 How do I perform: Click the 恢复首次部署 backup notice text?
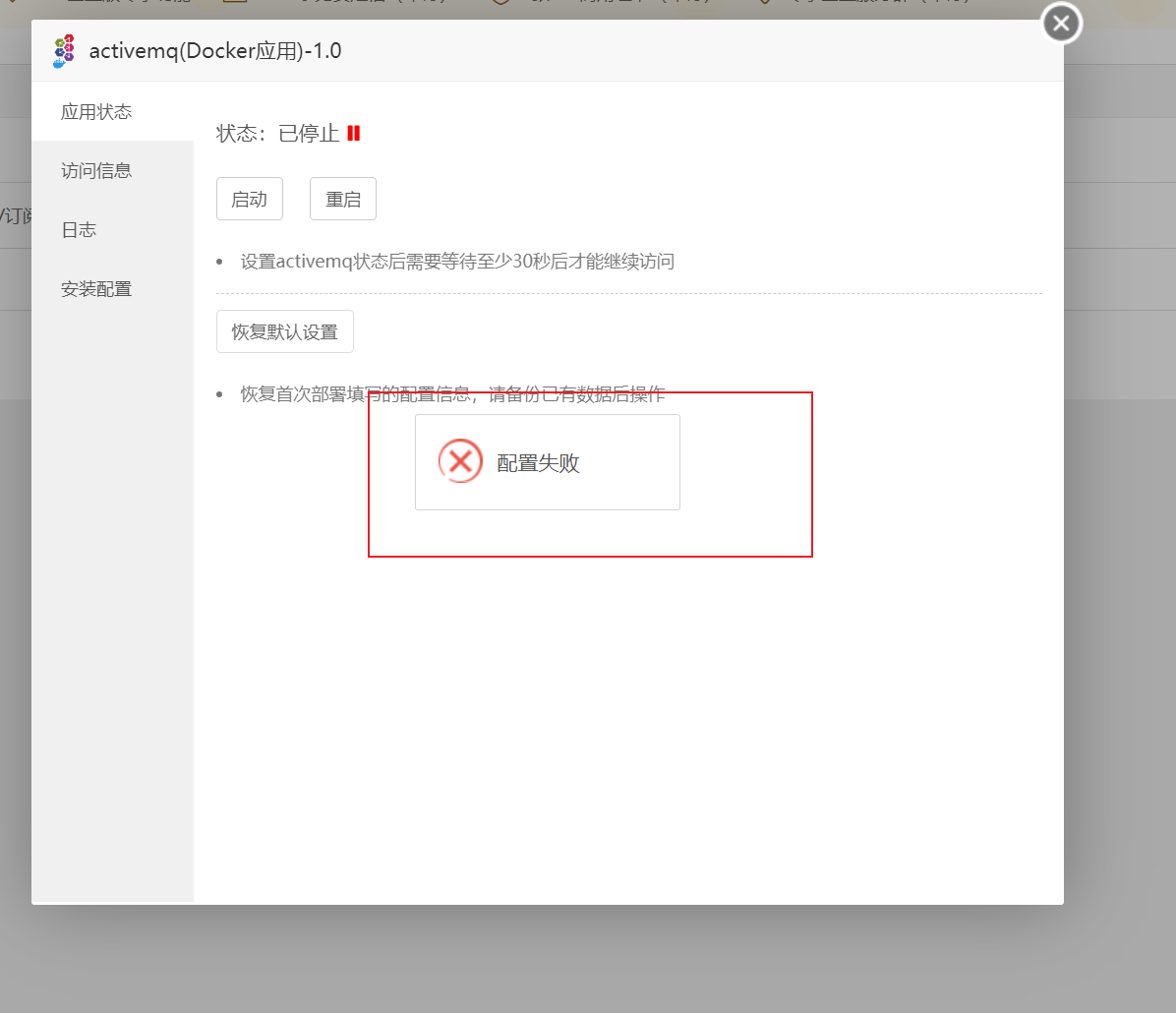(453, 394)
